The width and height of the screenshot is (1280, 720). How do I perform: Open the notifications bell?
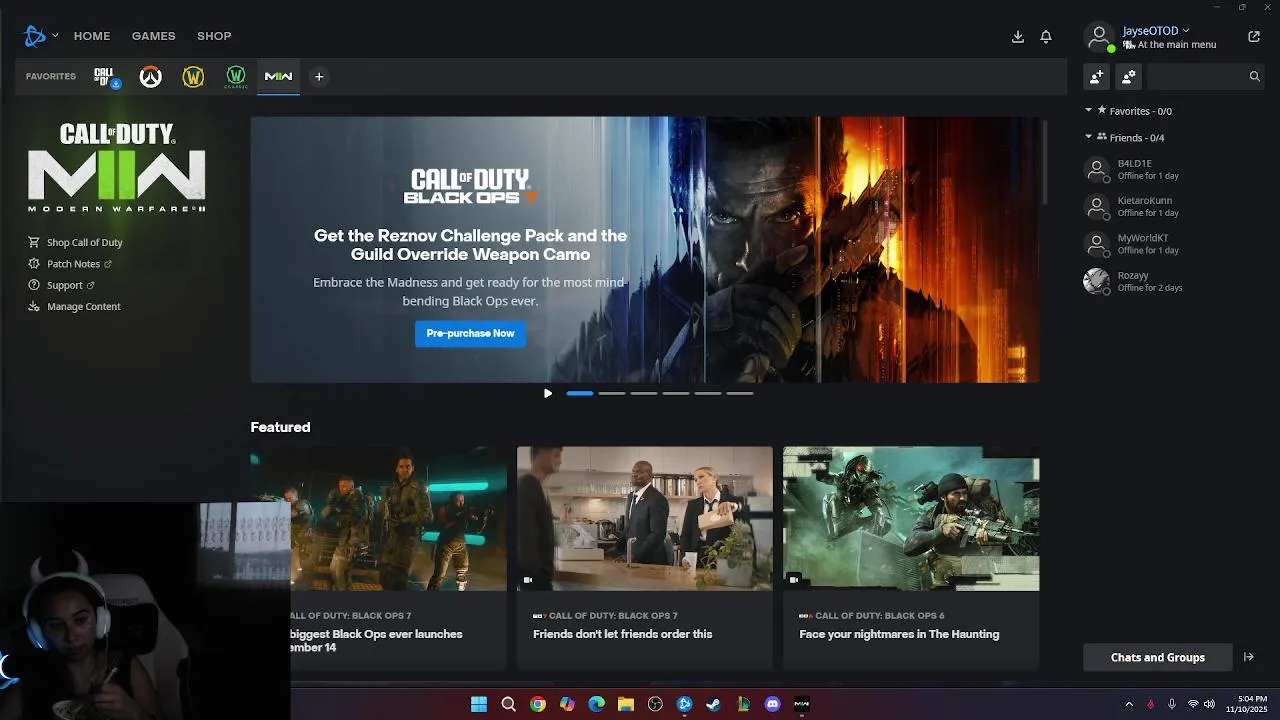pos(1046,37)
